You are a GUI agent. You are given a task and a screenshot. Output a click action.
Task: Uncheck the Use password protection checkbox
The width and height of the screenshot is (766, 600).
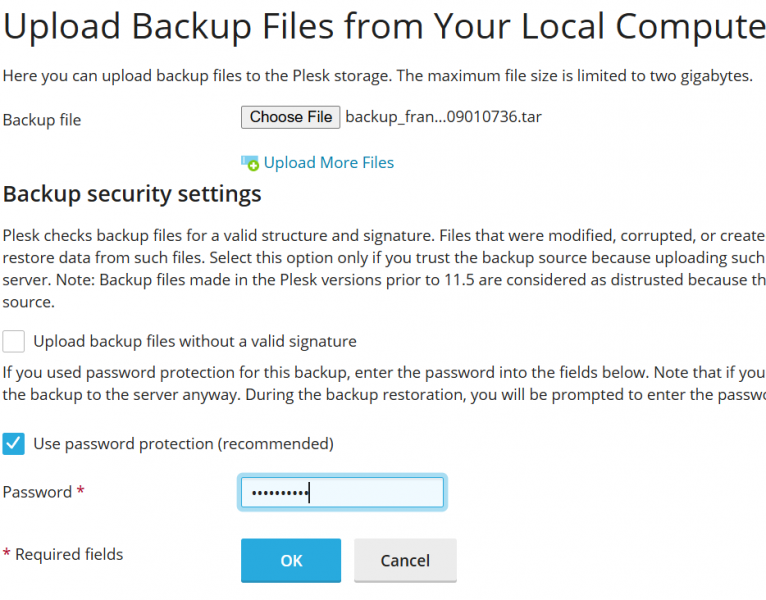click(x=14, y=444)
